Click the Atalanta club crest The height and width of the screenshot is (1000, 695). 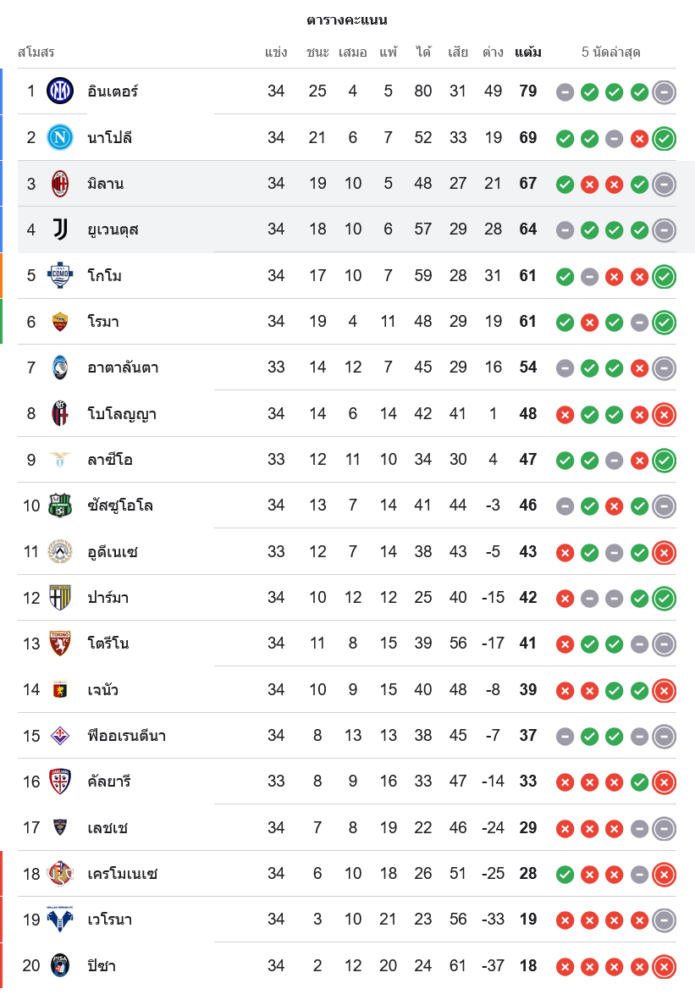point(60,368)
